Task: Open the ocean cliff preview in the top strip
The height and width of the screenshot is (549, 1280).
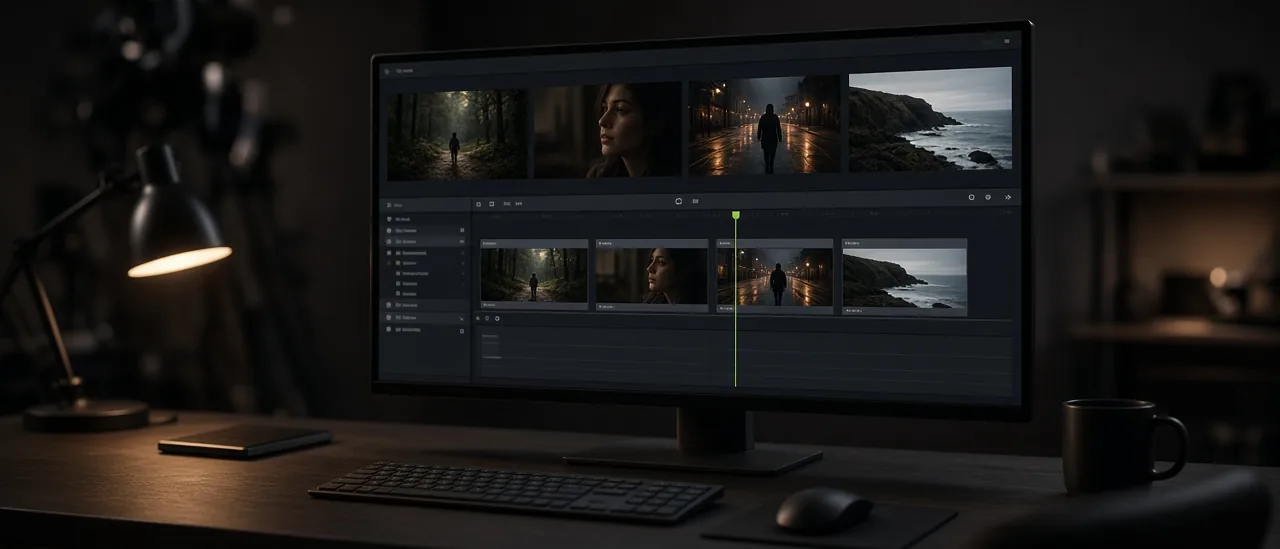Action: pyautogui.click(x=930, y=119)
